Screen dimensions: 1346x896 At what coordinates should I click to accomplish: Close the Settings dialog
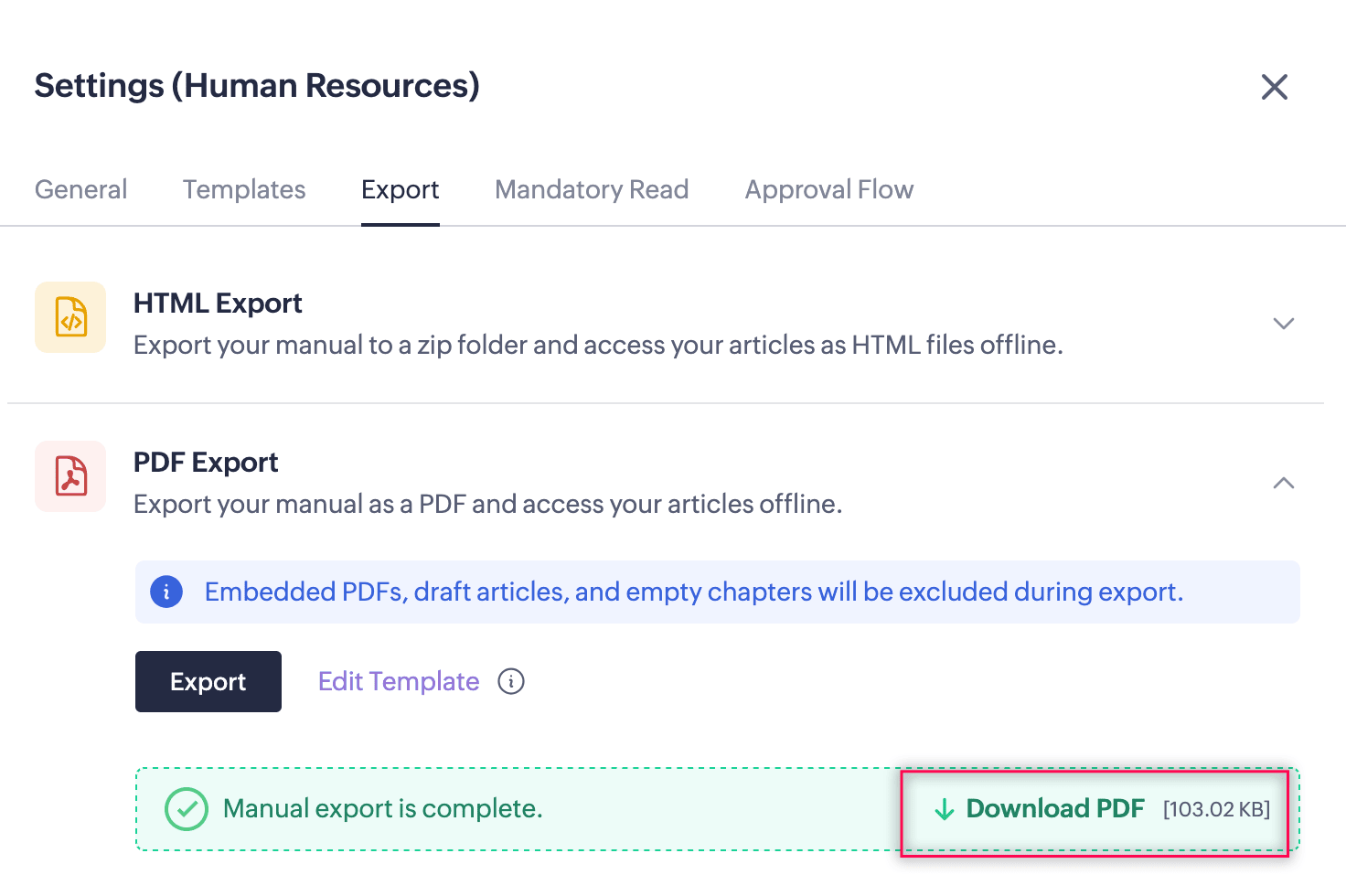[1274, 88]
